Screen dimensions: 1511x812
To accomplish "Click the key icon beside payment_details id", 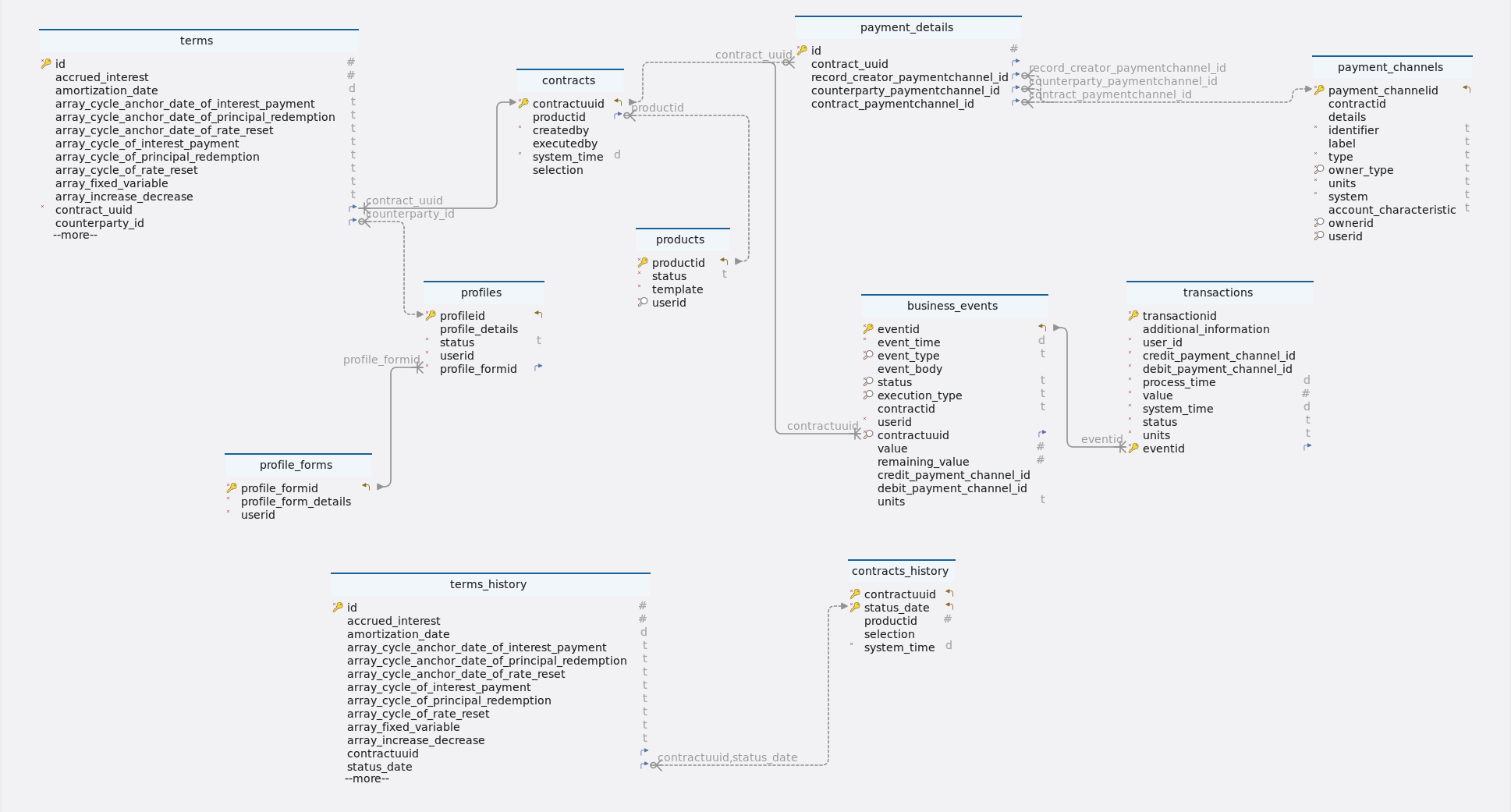I will (x=802, y=51).
